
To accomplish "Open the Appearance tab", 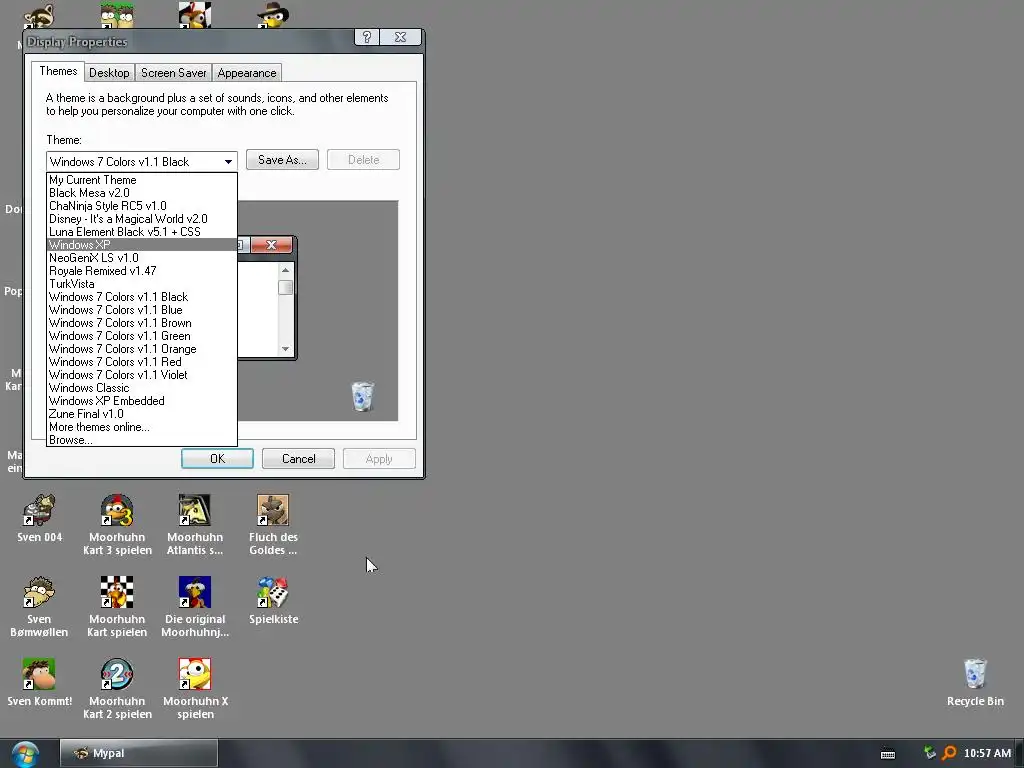I will [247, 72].
